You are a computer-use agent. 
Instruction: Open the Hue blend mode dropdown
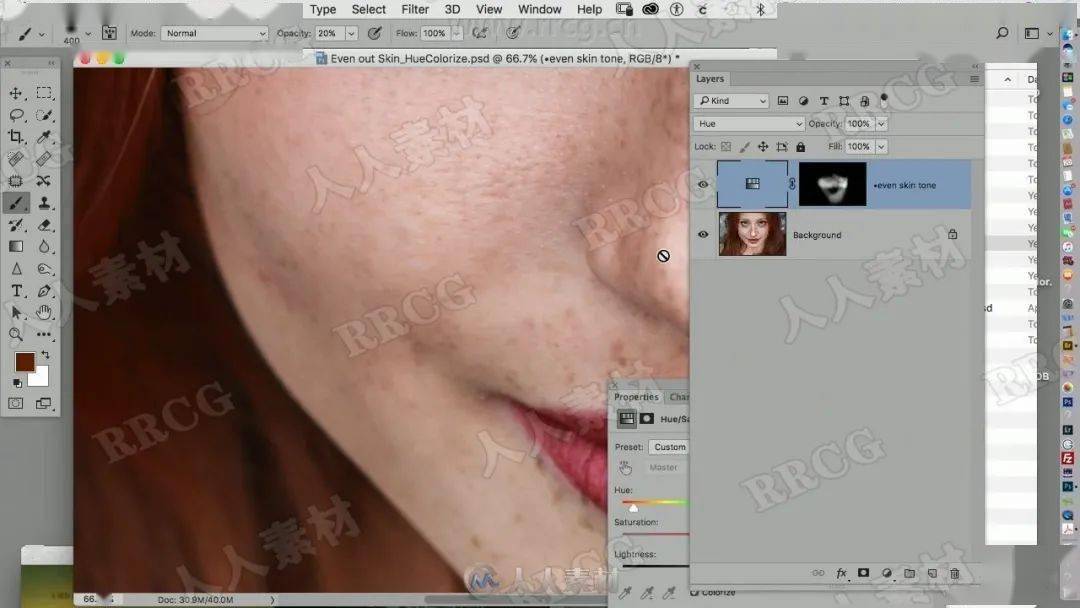(749, 124)
